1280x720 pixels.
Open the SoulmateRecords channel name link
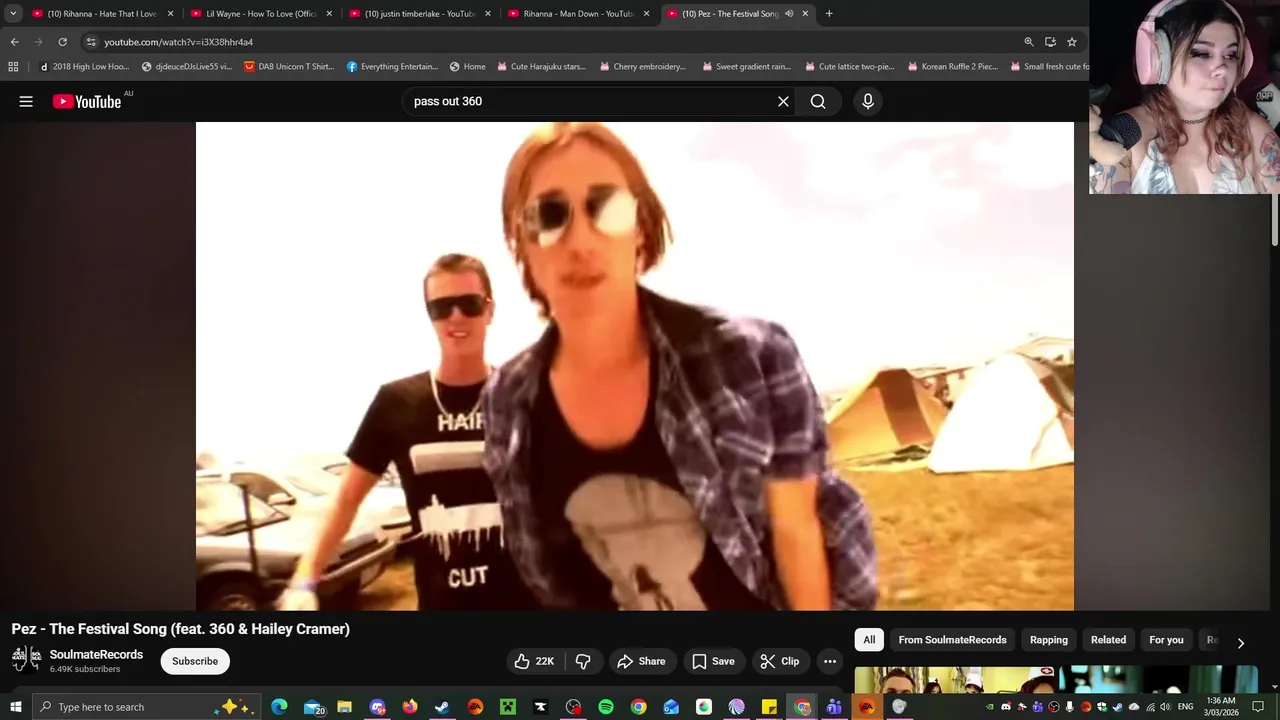tap(96, 654)
